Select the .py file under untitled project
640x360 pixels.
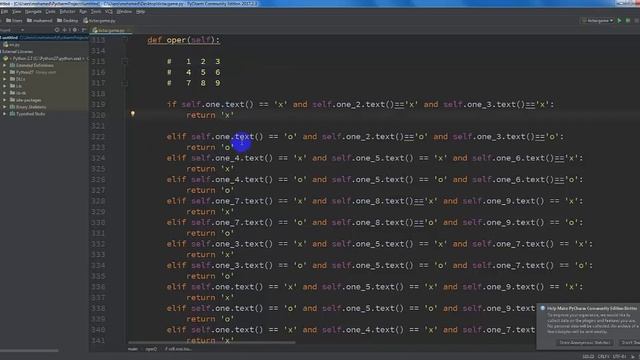coord(12,44)
